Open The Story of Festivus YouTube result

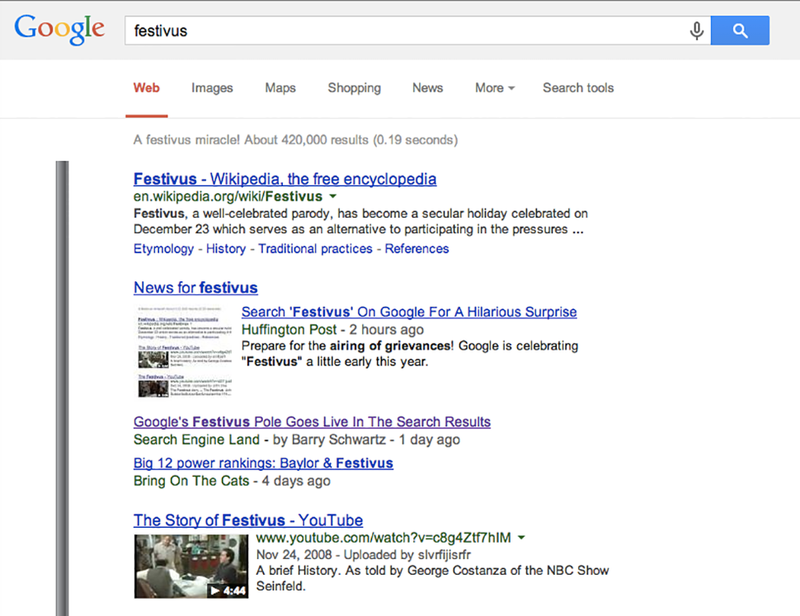point(248,520)
